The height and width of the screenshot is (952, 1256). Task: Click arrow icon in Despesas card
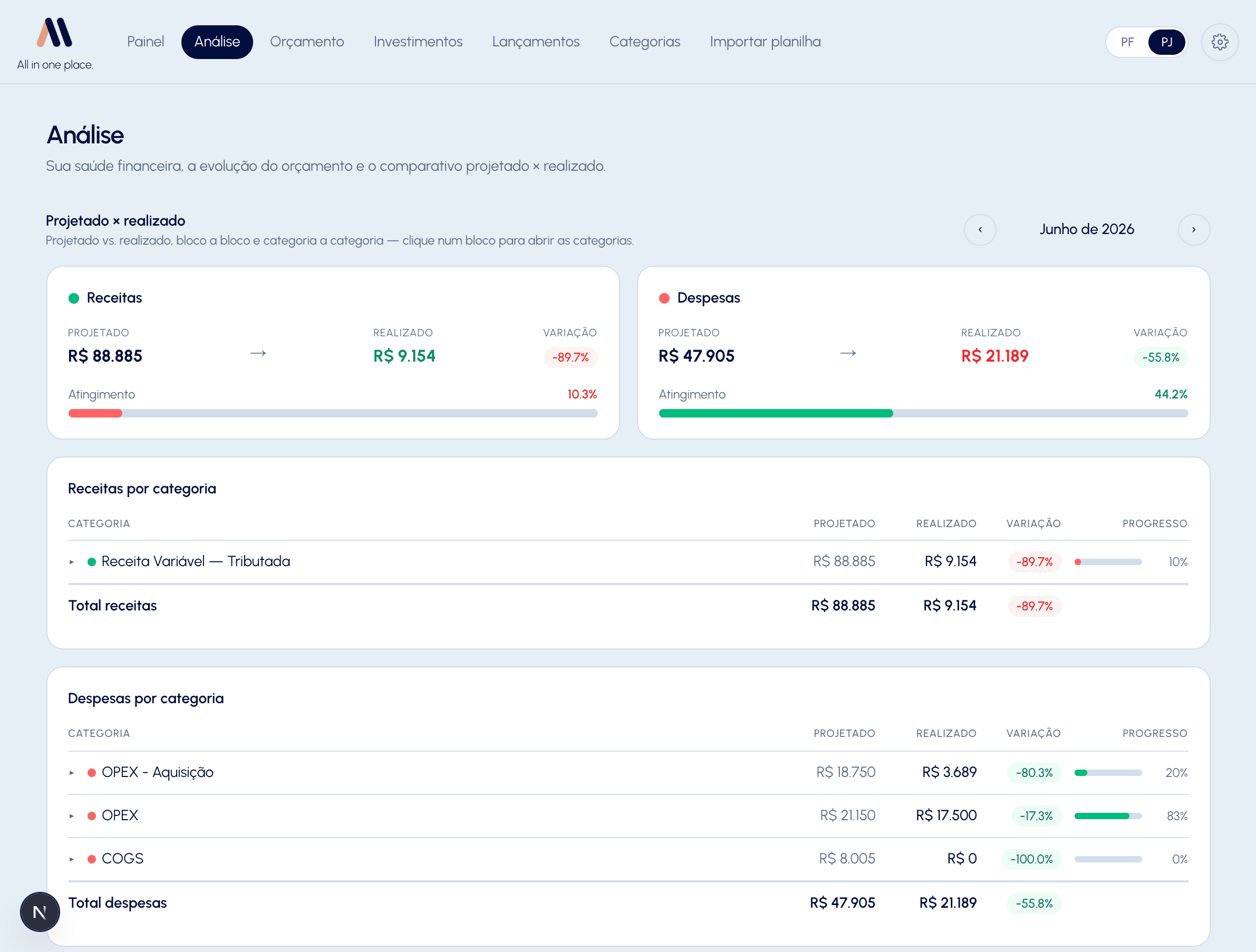click(848, 353)
